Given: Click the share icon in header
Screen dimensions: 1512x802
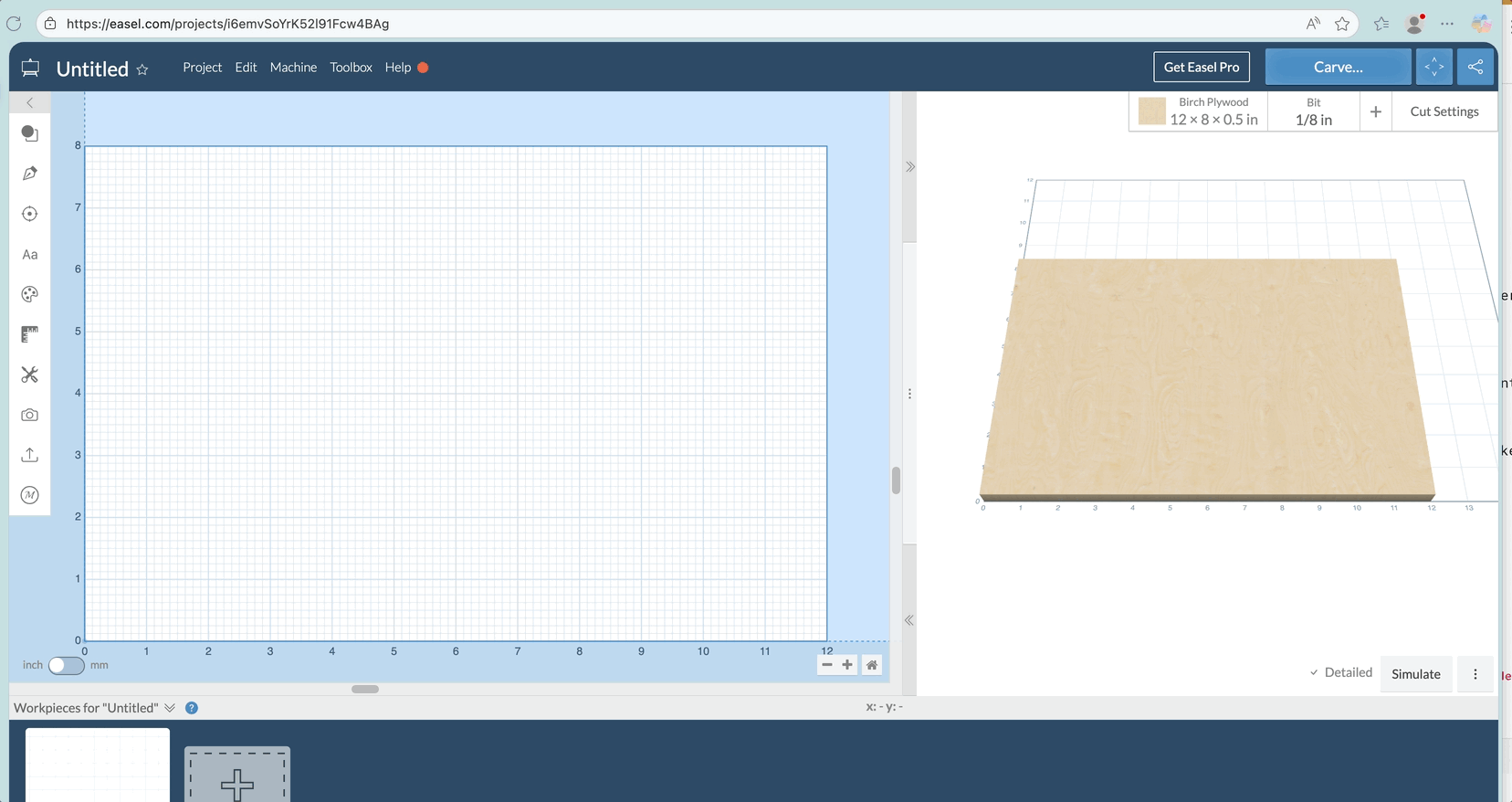Looking at the screenshot, I should pos(1475,67).
